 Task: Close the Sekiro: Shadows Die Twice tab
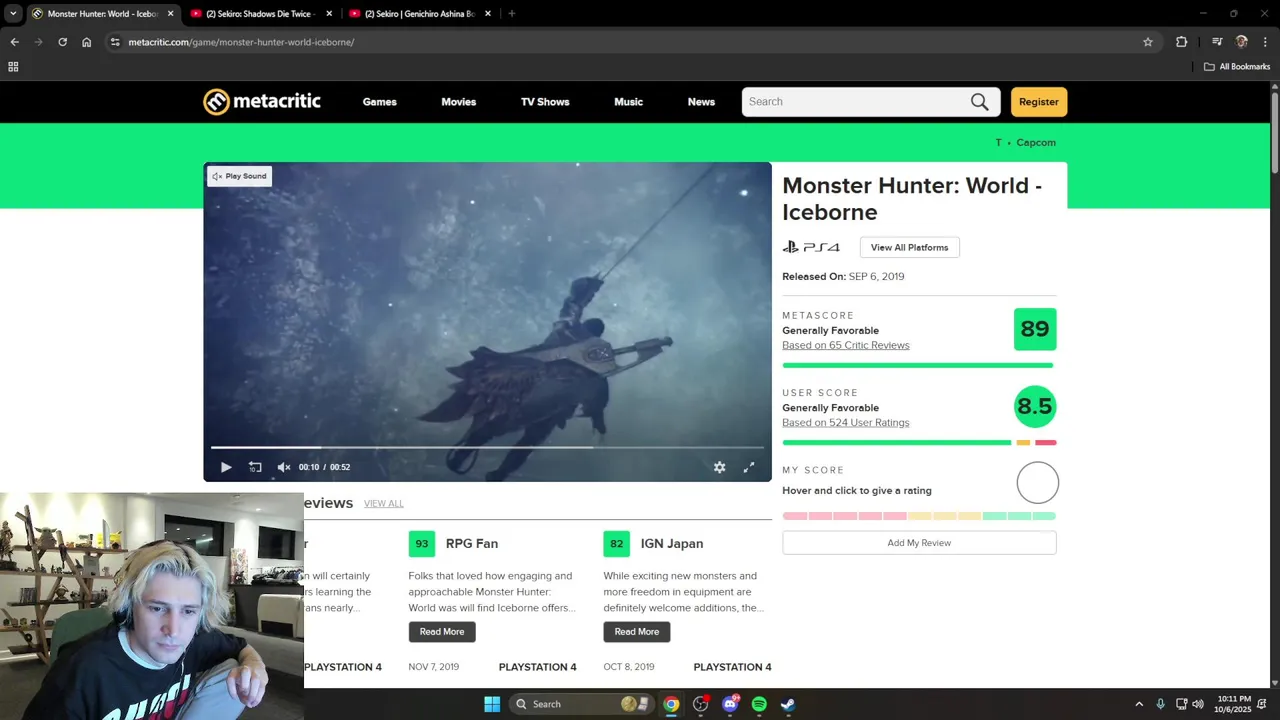tap(329, 14)
